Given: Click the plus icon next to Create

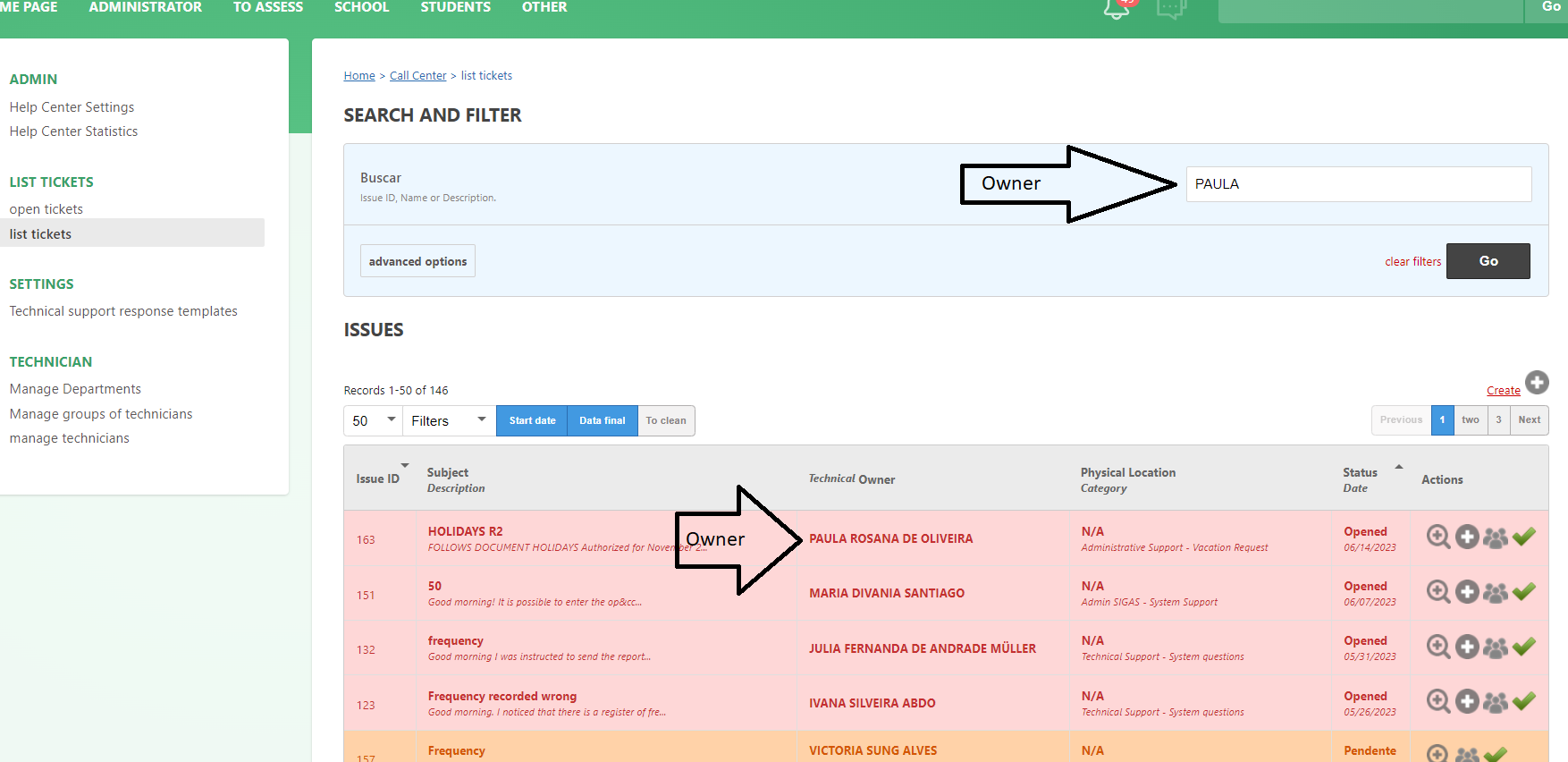Looking at the screenshot, I should click(x=1537, y=383).
